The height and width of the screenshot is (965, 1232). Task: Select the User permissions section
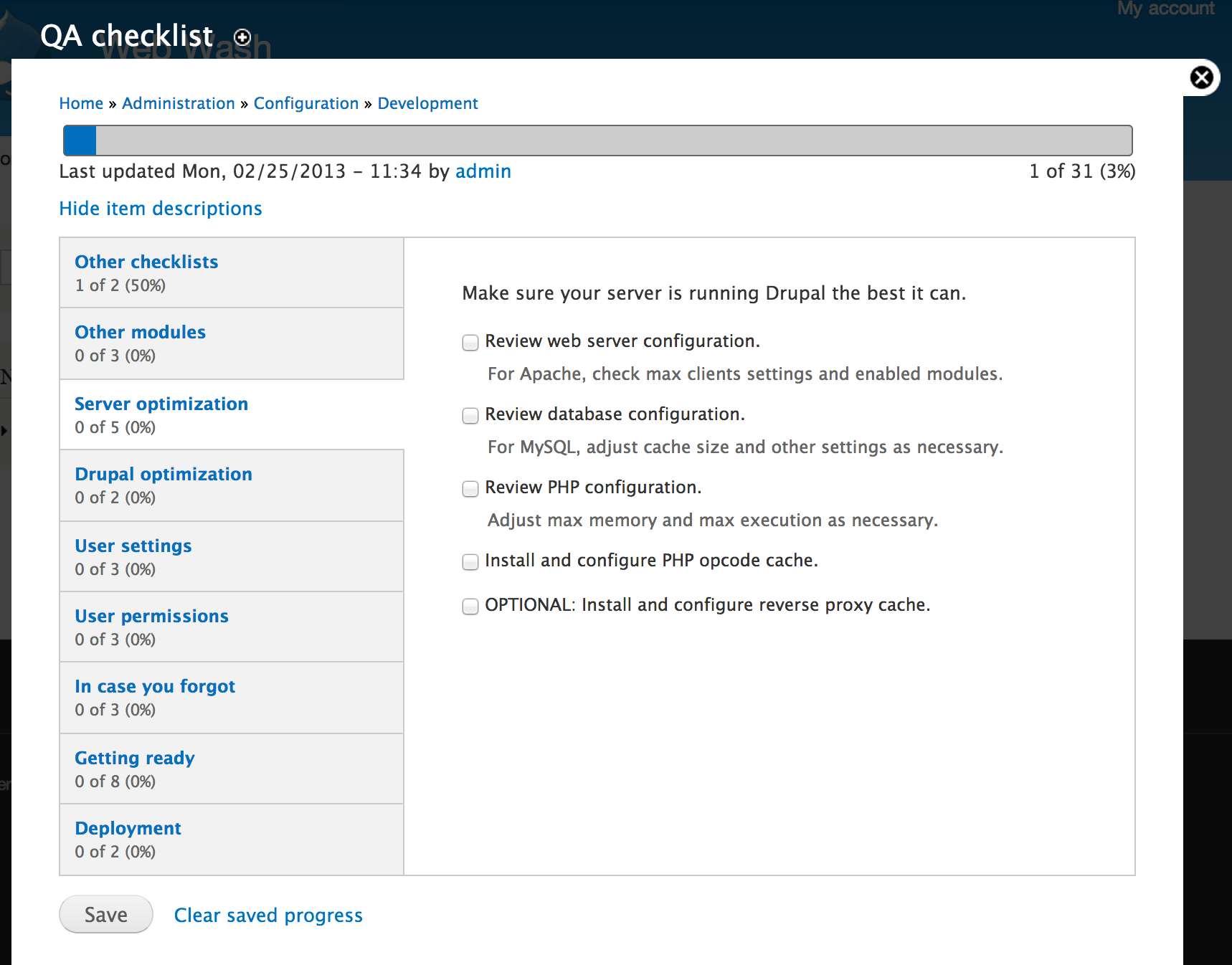(151, 616)
